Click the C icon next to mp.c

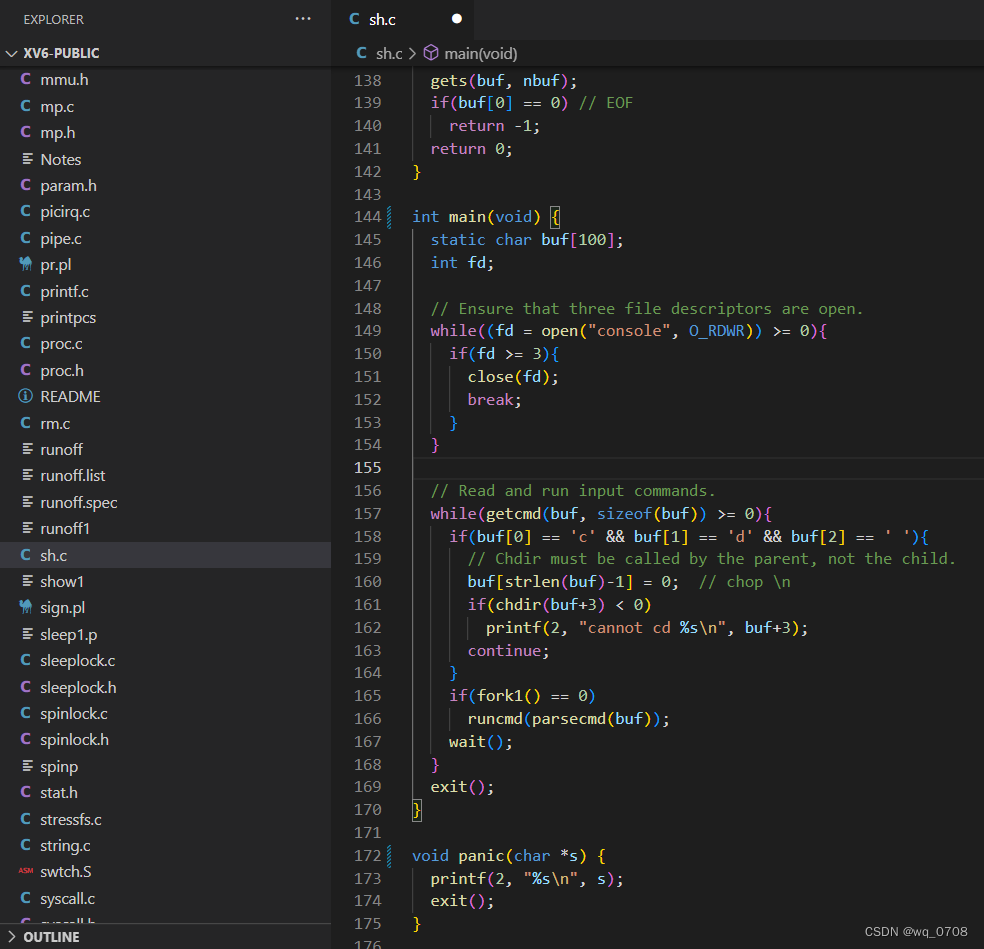(x=25, y=106)
